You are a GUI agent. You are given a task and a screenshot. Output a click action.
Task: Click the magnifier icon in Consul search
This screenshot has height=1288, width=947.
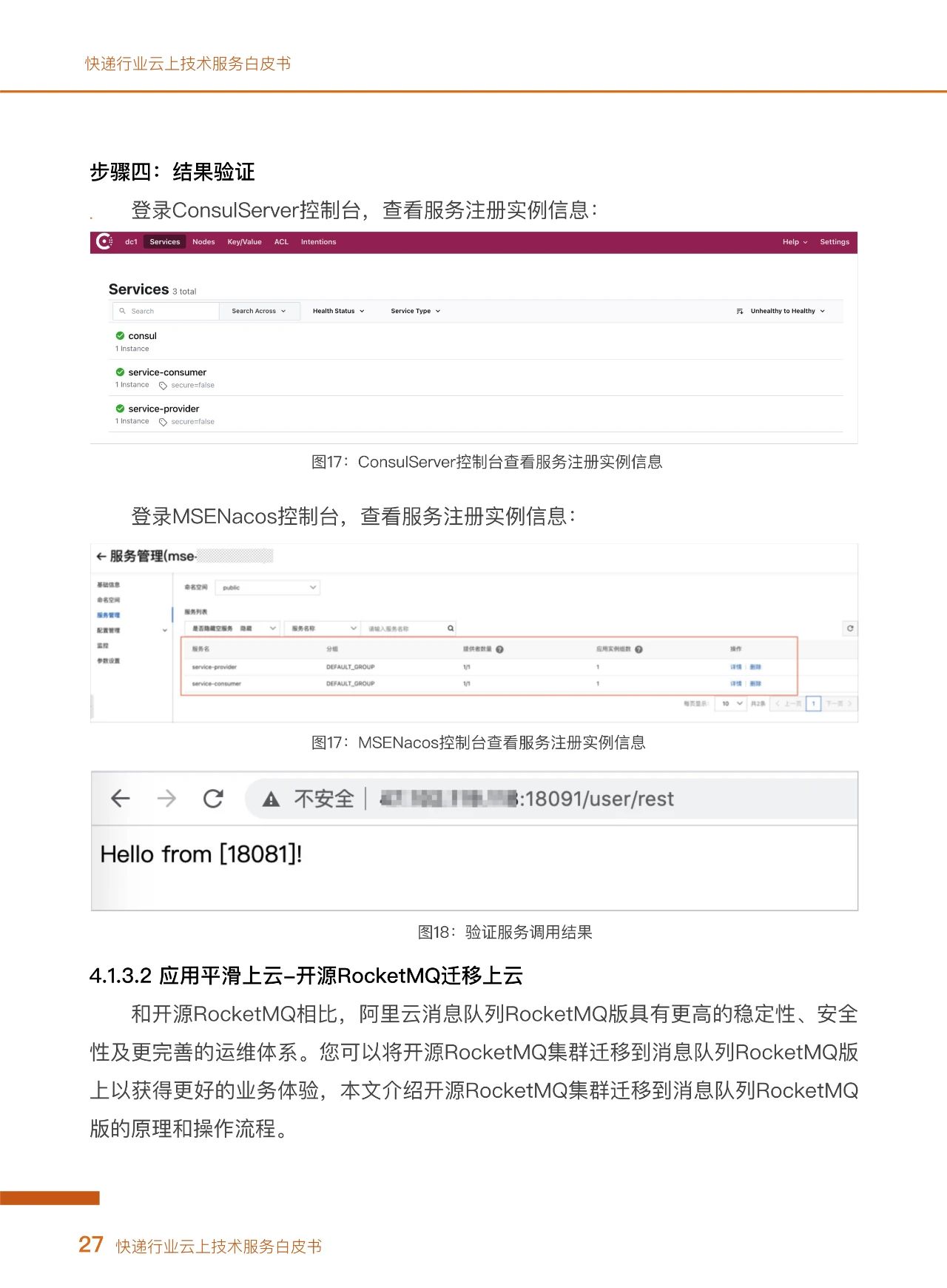123,311
